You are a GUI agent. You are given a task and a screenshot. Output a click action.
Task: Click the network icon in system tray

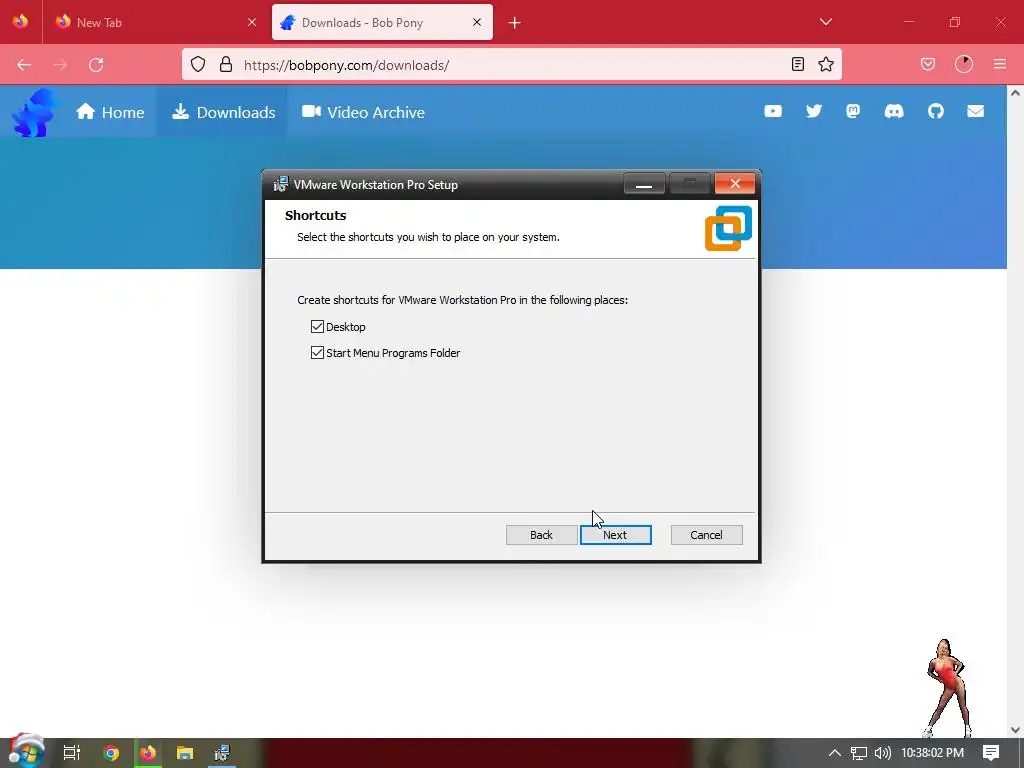click(859, 753)
